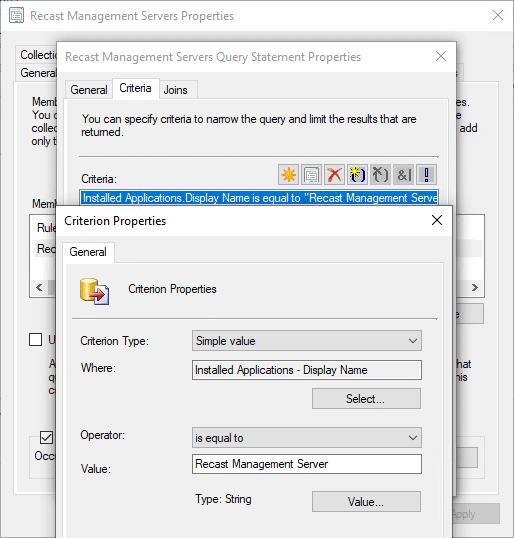Click the Where field Installed Applications - Display Name
The height and width of the screenshot is (538, 514).
[x=307, y=370]
